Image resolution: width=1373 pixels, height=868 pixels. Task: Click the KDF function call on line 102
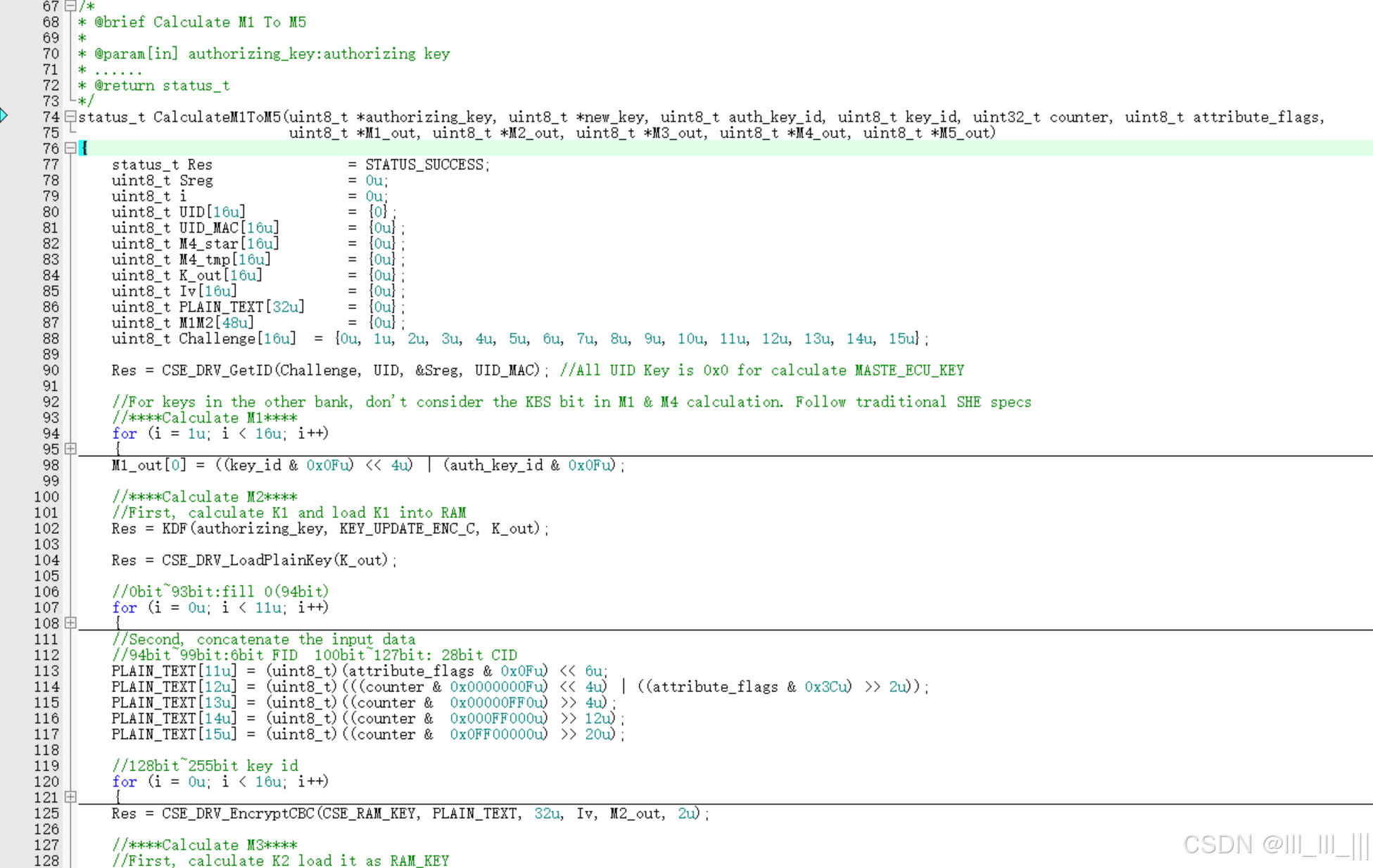176,528
